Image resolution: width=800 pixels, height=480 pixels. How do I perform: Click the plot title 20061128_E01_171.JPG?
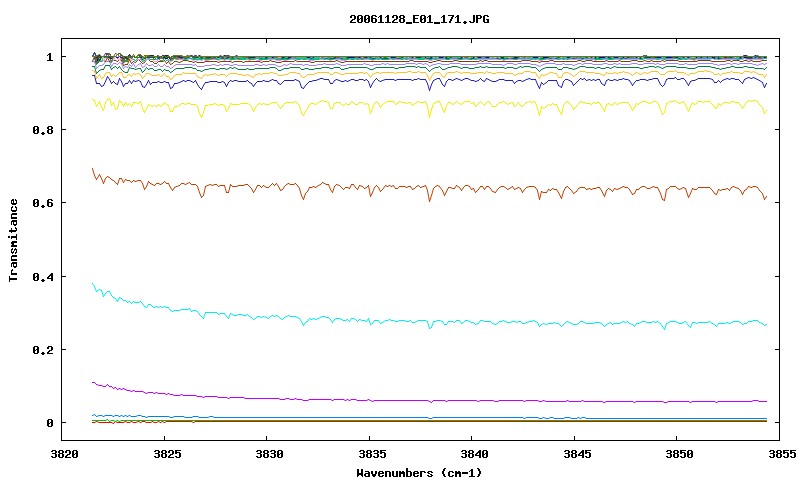tap(419, 19)
